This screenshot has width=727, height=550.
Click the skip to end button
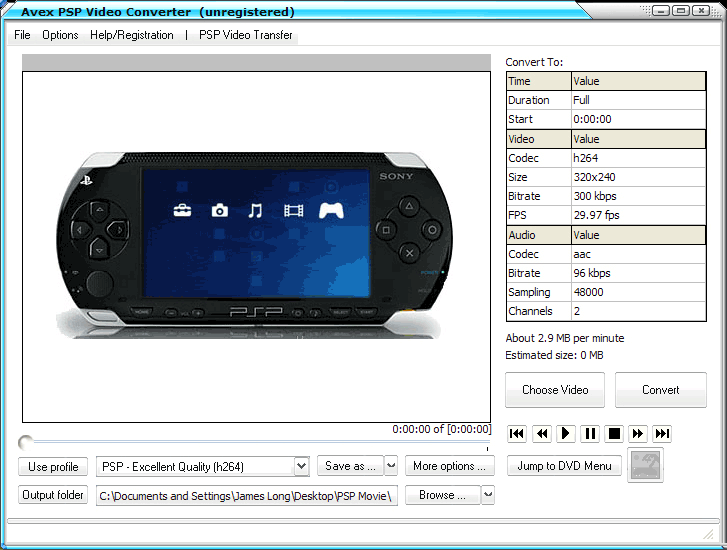pos(662,433)
